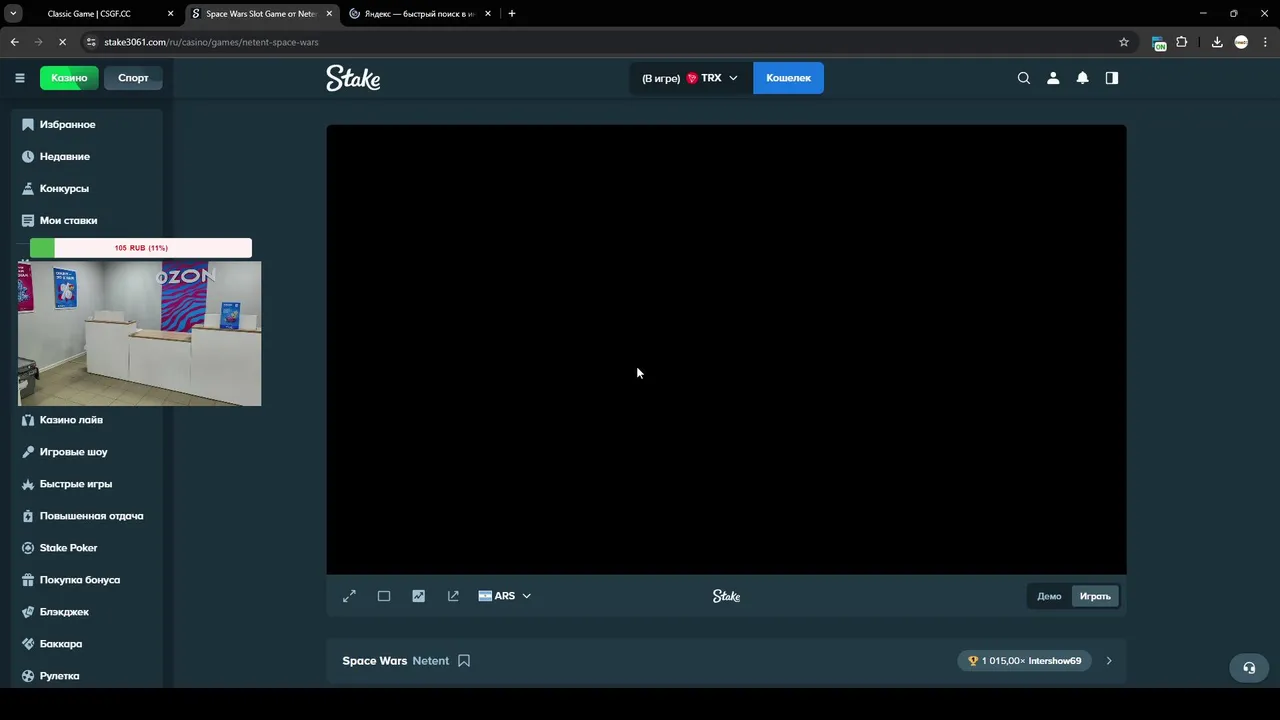Open the hamburger sidebar menu
The width and height of the screenshot is (1280, 720).
(19, 78)
